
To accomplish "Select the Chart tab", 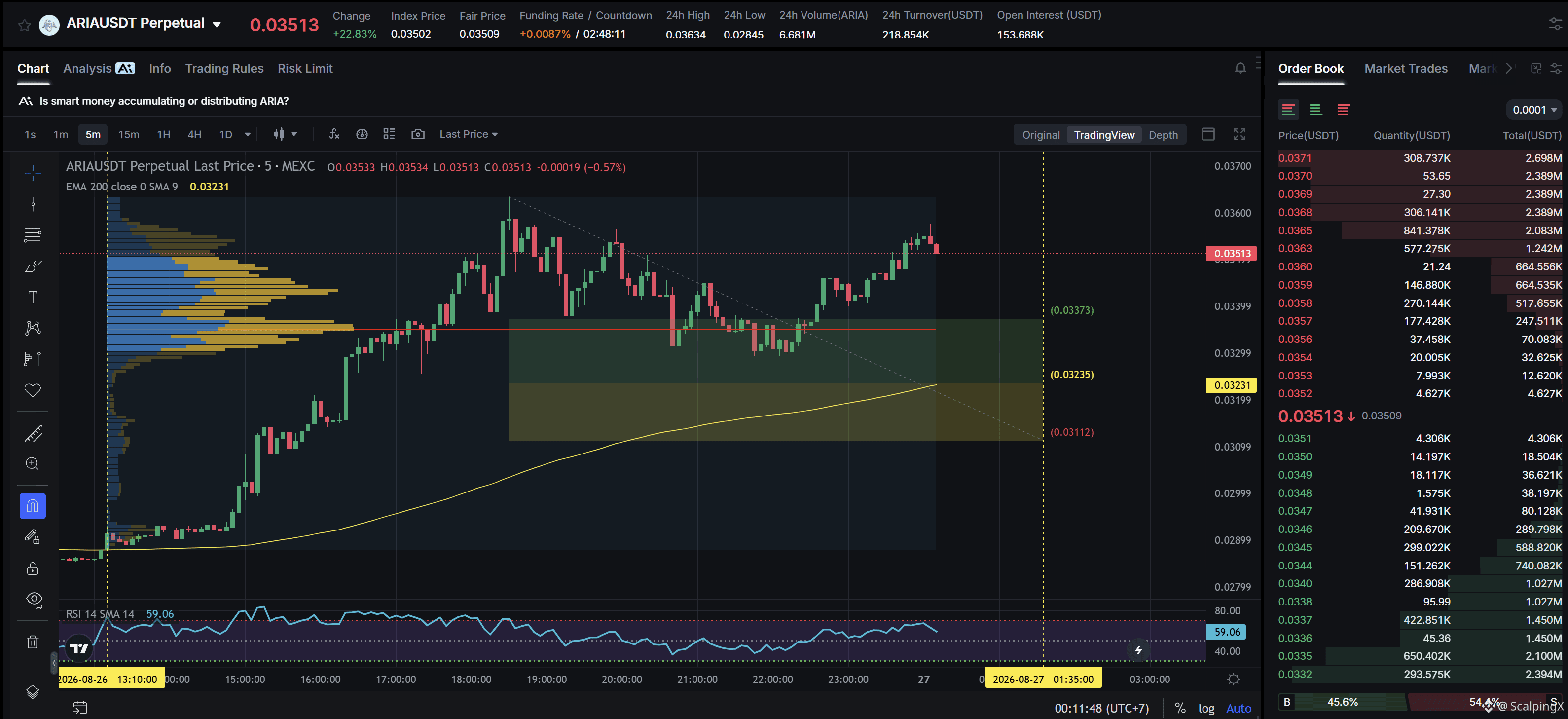I will [33, 68].
